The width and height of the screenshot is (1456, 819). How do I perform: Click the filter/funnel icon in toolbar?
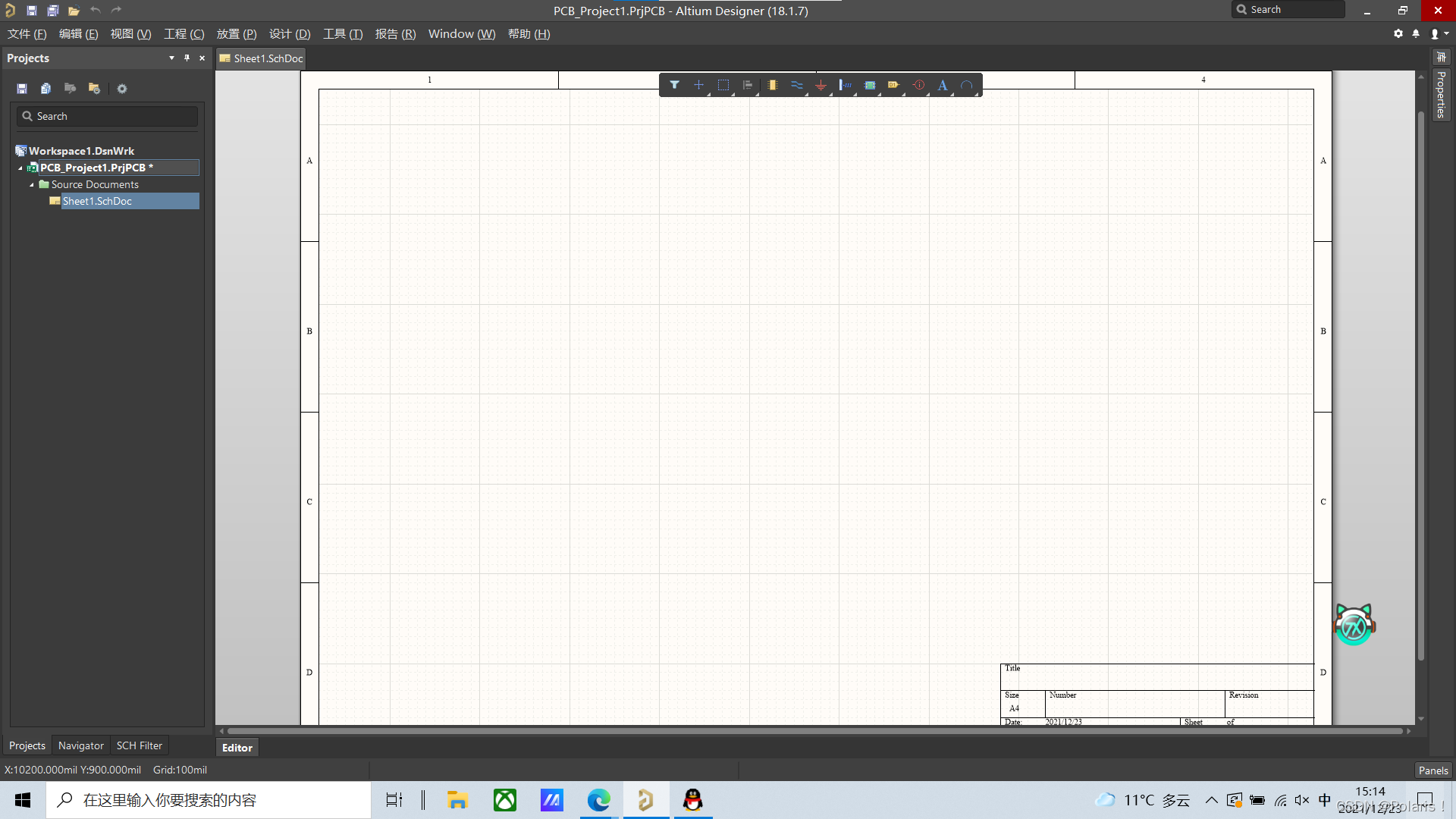click(x=674, y=85)
